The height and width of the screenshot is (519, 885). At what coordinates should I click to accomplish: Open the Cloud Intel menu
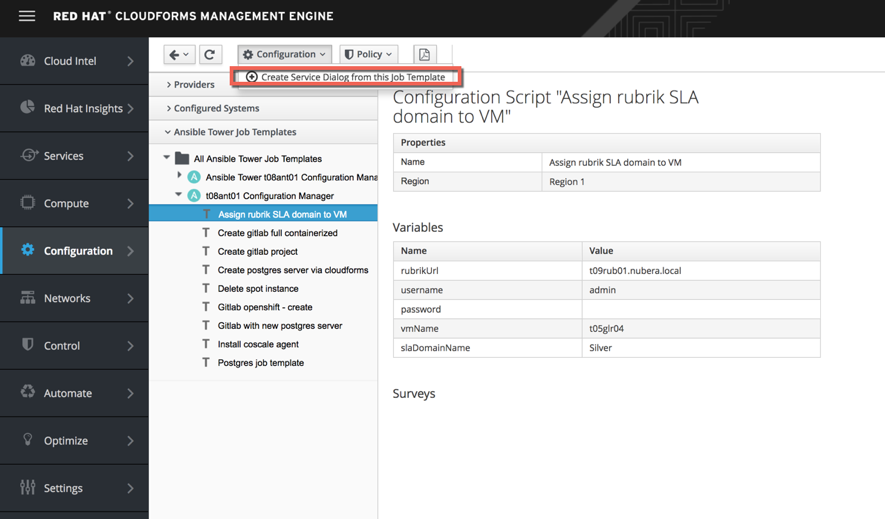coord(74,61)
